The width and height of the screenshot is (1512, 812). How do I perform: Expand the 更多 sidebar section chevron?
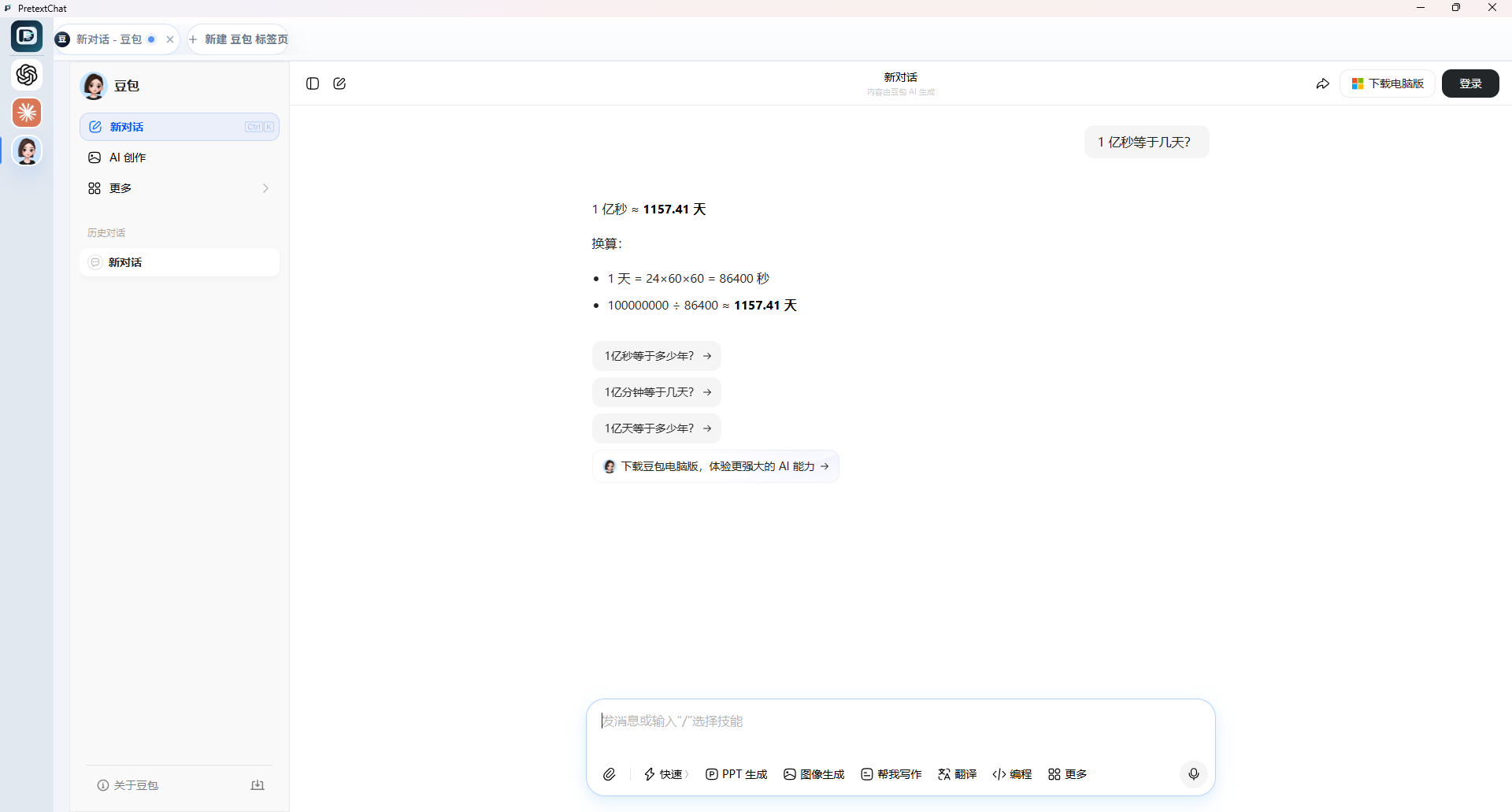tap(265, 188)
